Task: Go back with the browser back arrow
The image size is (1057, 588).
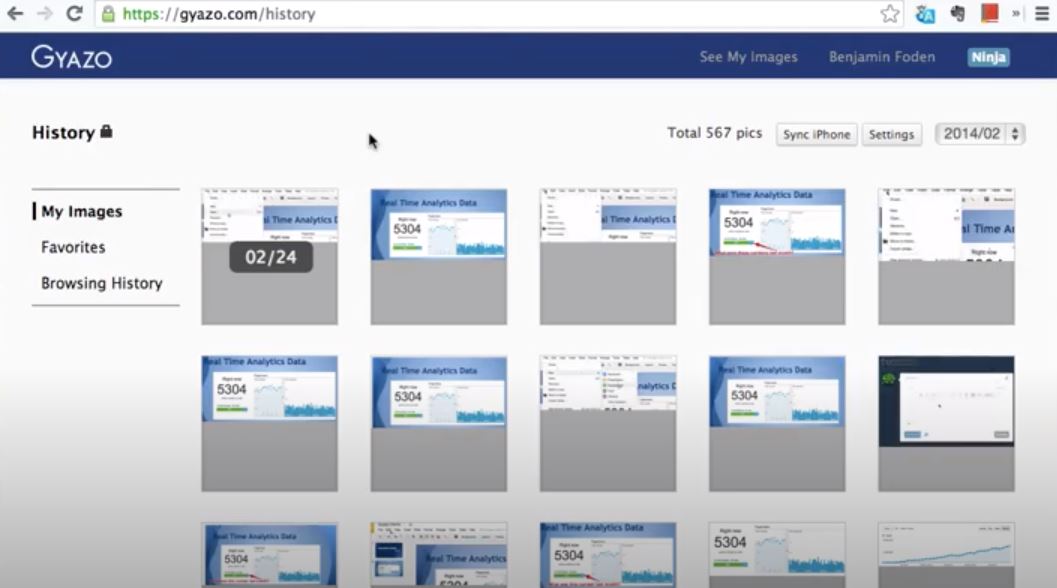Action: (15, 13)
